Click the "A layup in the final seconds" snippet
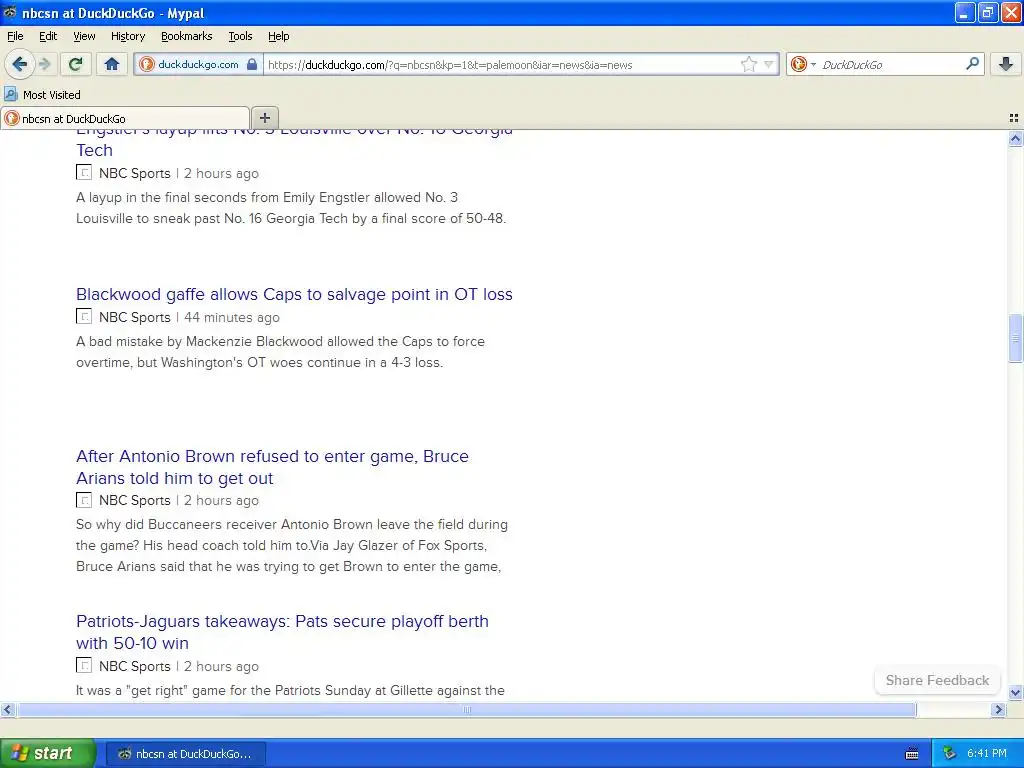 291,208
